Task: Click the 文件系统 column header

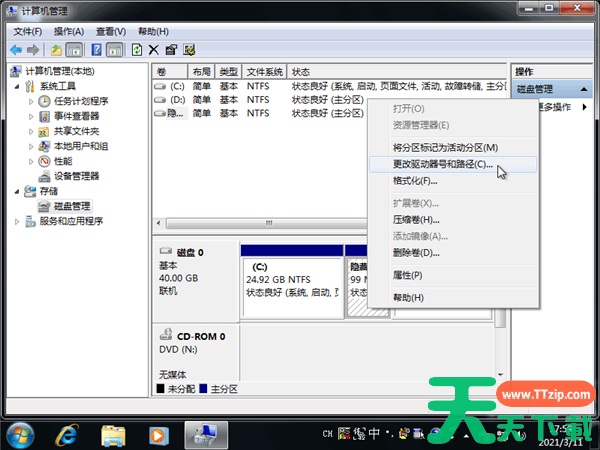Action: coord(264,72)
